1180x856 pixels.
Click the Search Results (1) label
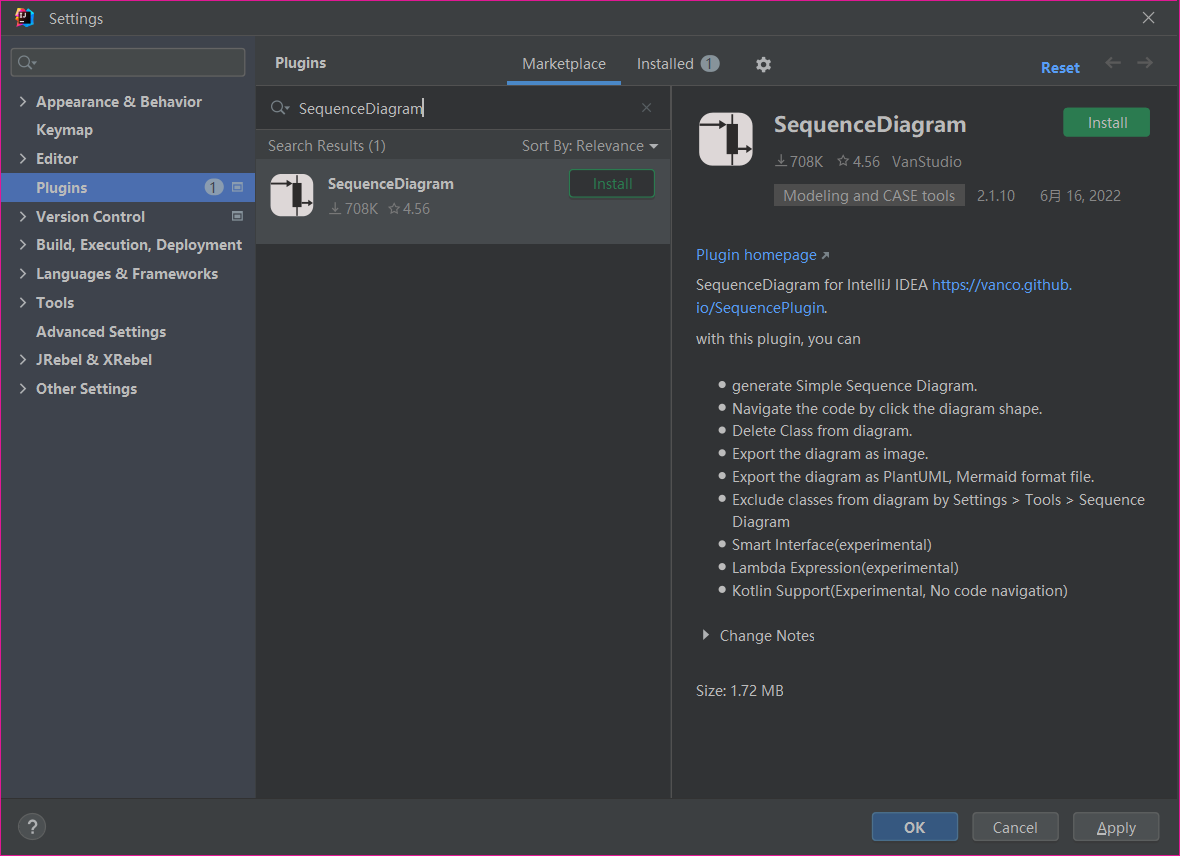(327, 146)
